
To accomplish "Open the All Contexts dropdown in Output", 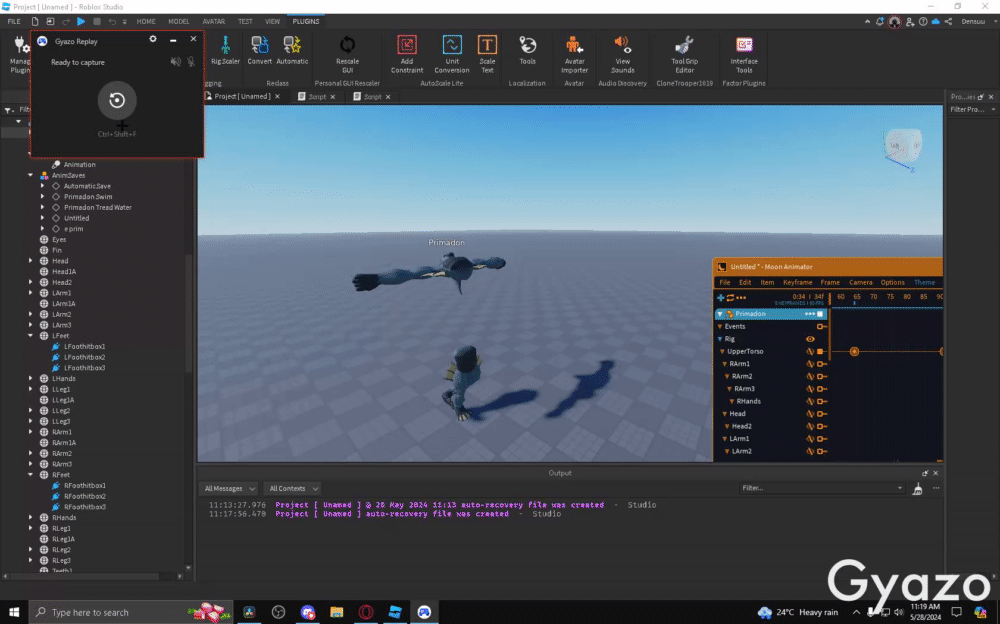I will pyautogui.click(x=293, y=489).
